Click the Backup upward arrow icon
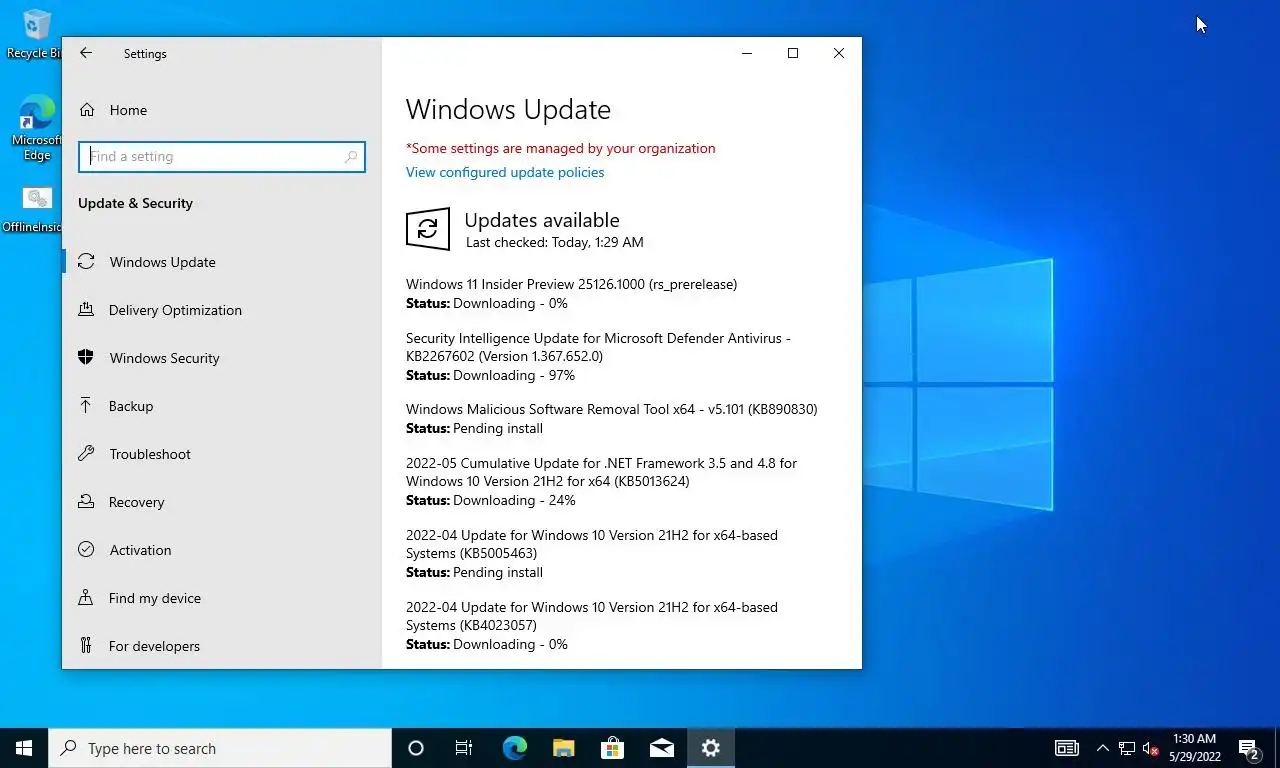1280x768 pixels. 87,406
